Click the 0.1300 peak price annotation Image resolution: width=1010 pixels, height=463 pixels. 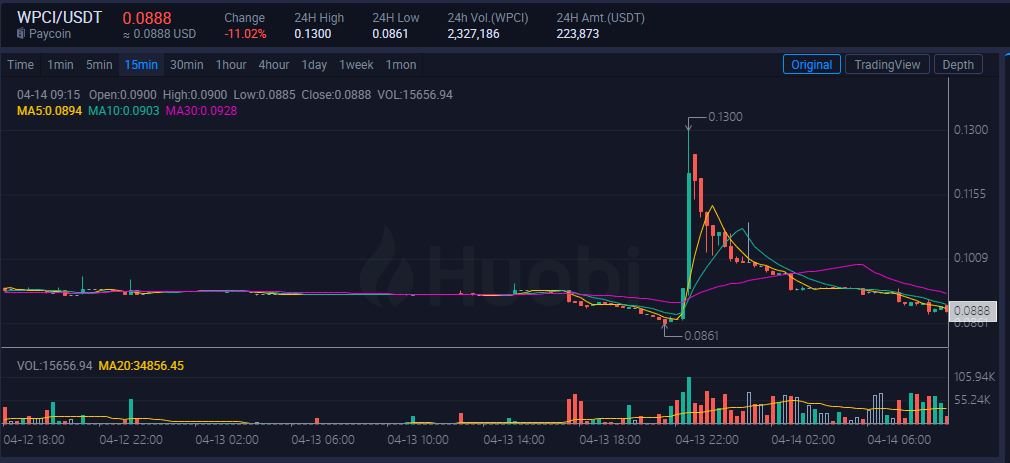point(725,117)
